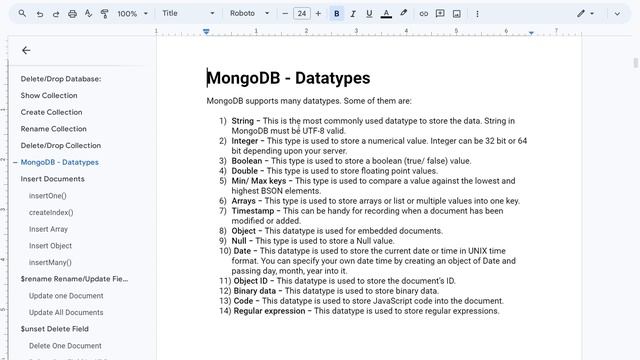Click the intro sentence MongoDB supports many datatypes
Viewport: 640px width, 360px height.
[x=274, y=101]
